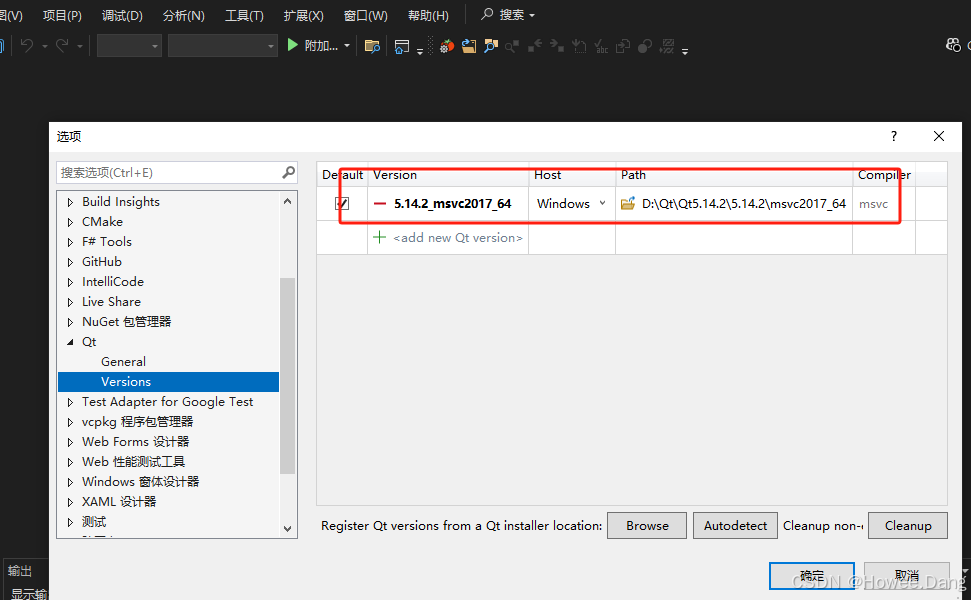
Task: Select the IntelliCode options item
Action: [x=113, y=282]
